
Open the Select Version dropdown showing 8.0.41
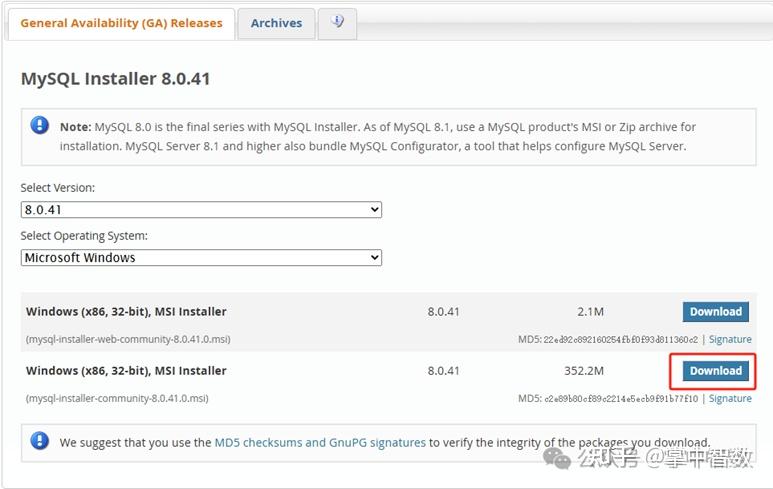point(201,210)
